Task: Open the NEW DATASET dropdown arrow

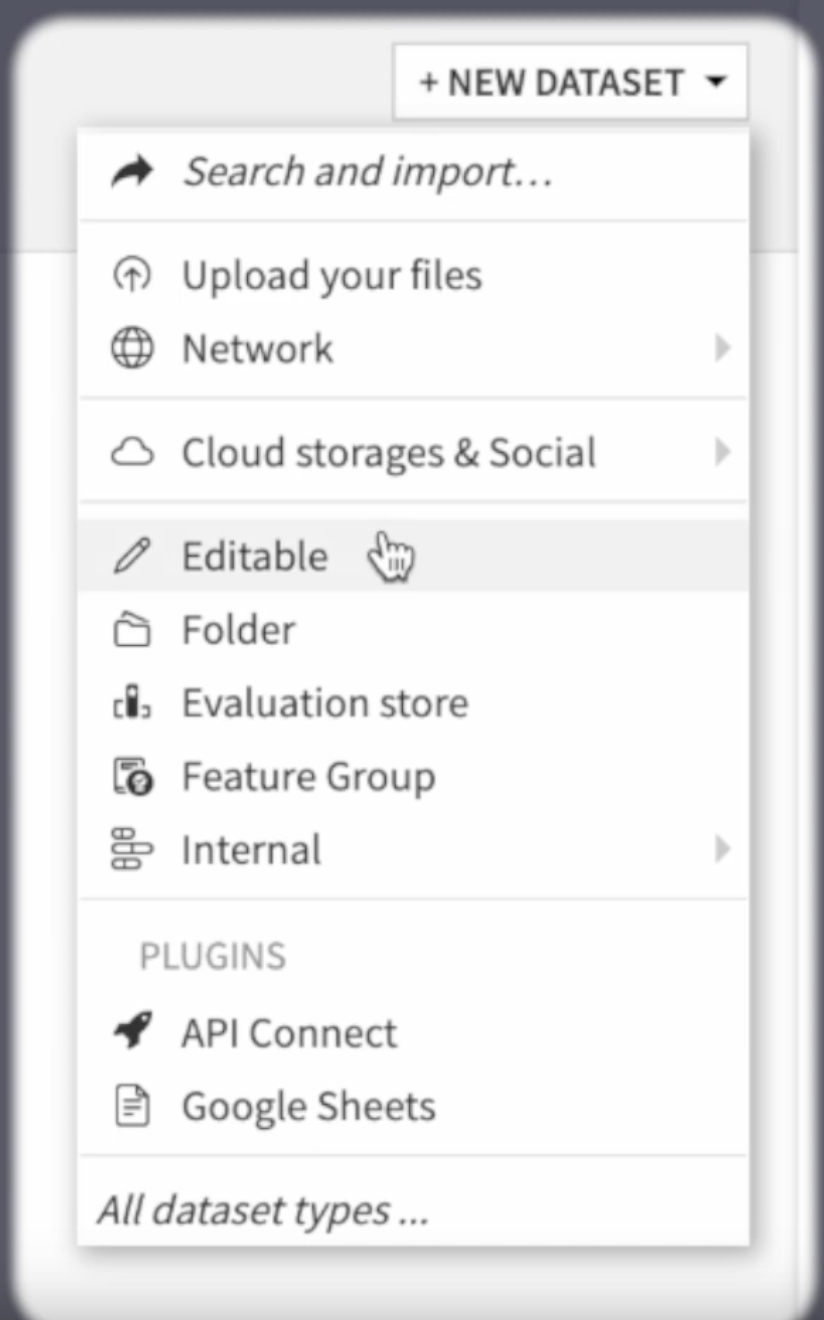Action: click(716, 82)
